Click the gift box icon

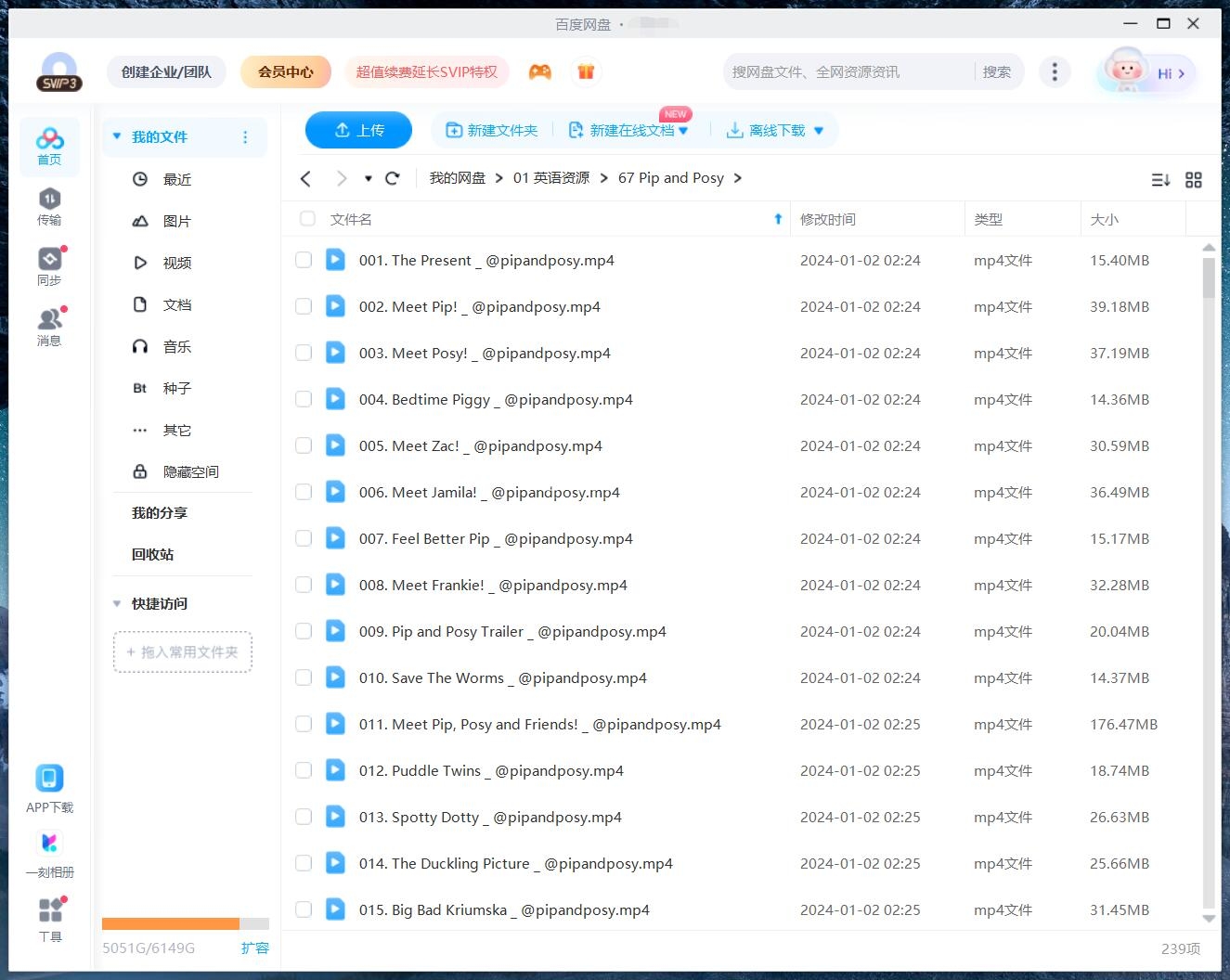[586, 71]
